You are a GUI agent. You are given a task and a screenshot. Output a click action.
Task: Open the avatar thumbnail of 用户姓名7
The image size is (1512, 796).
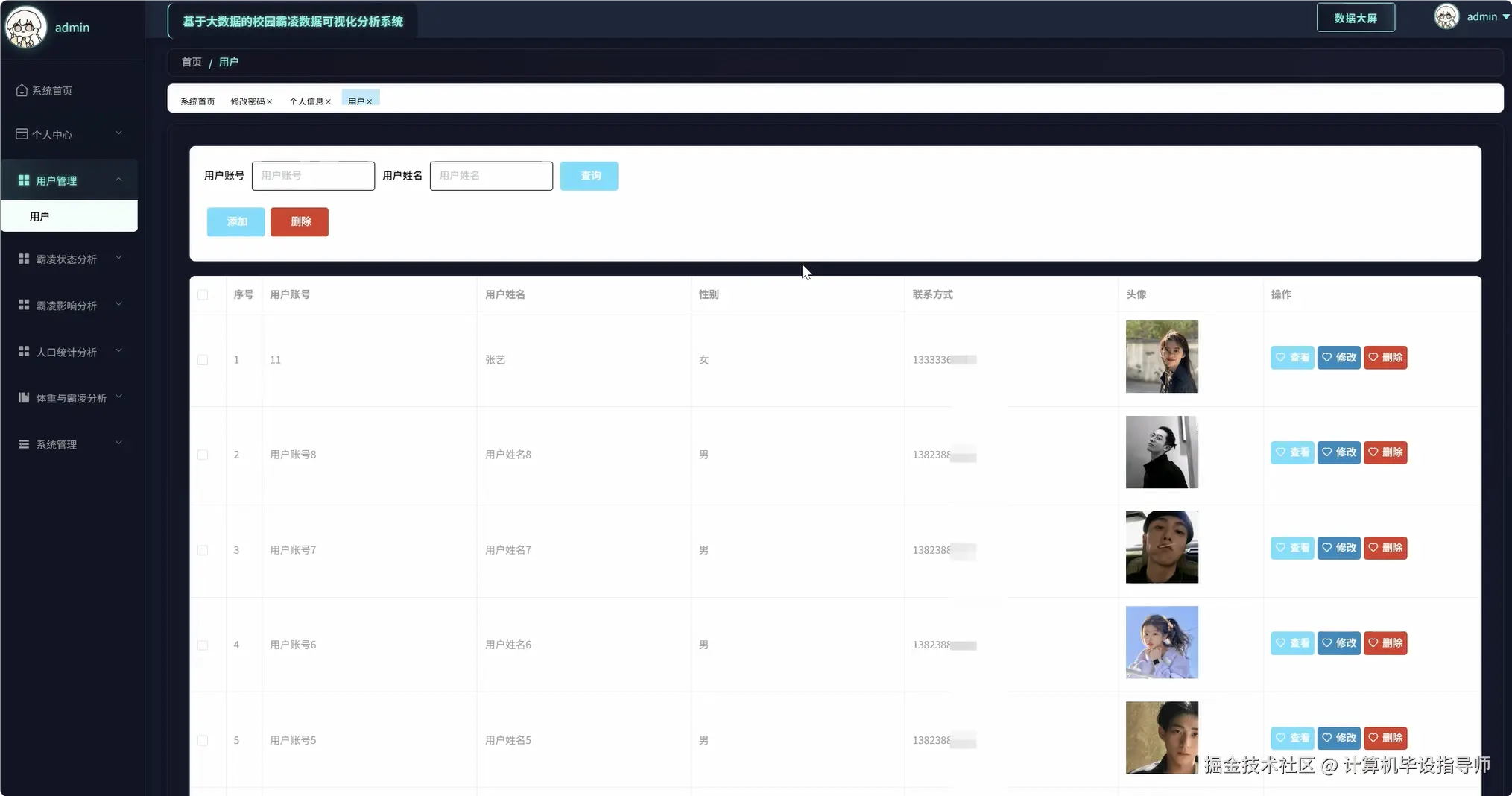[x=1162, y=547]
